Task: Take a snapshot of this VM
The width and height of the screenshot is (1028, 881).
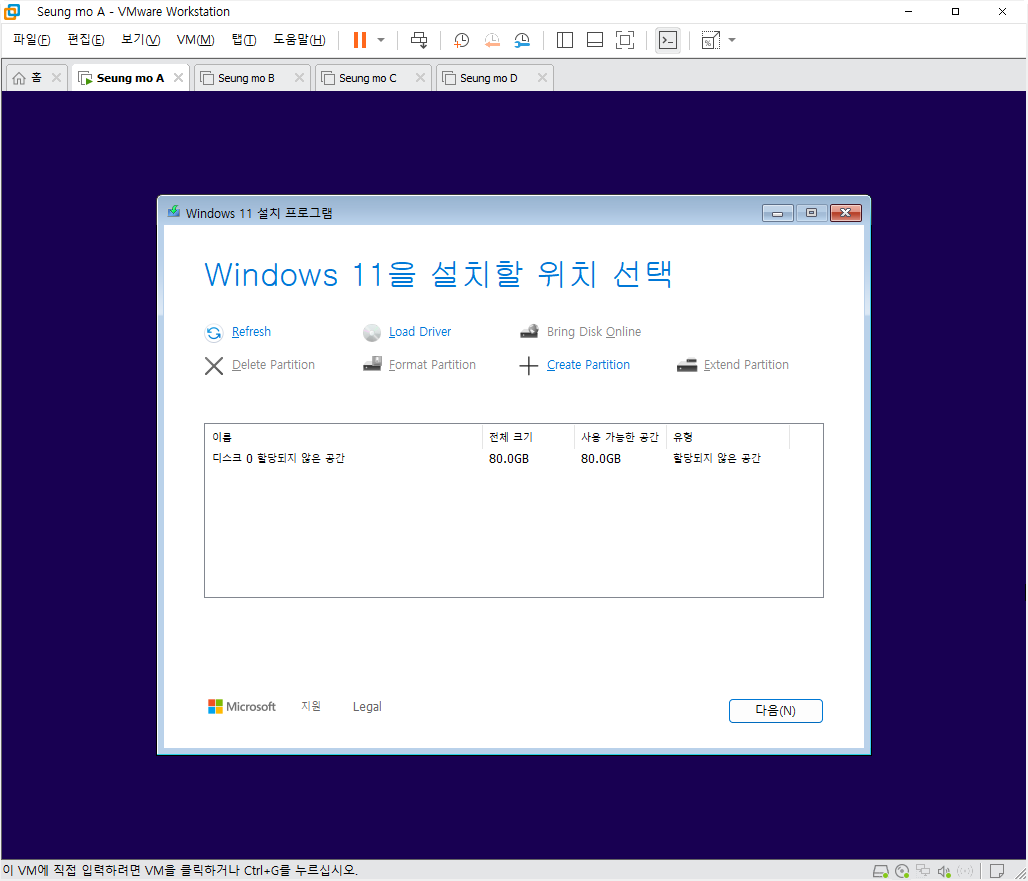Action: tap(462, 41)
